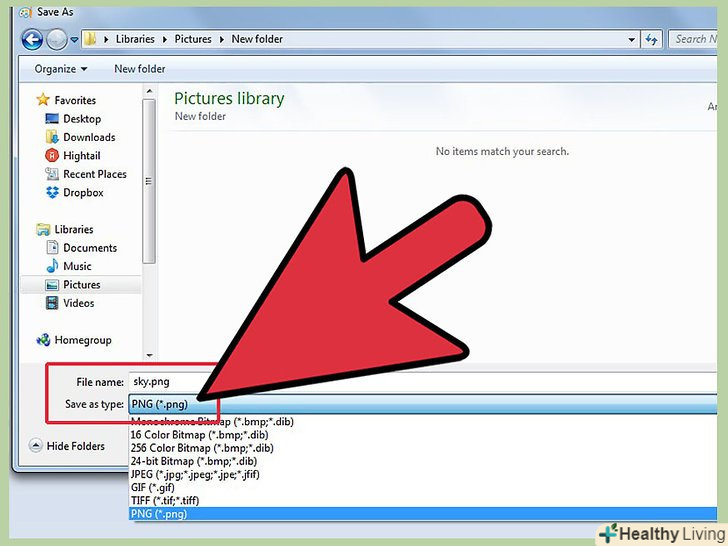This screenshot has width=728, height=546.
Task: Open Dropbox from the Favorites list
Action: 83,193
